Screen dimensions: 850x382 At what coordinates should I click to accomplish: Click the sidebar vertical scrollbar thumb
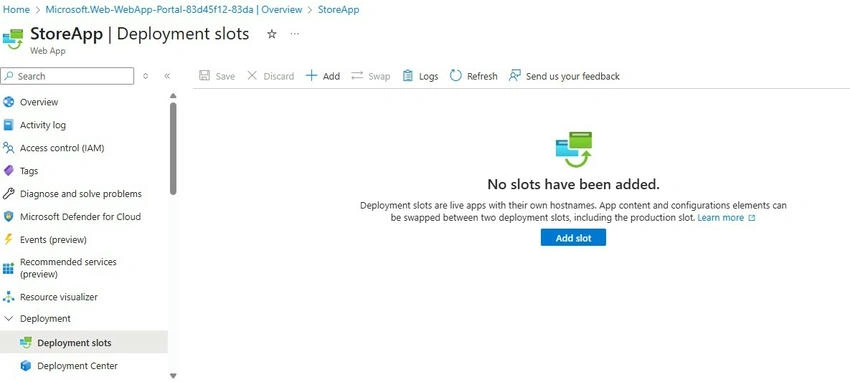tap(173, 148)
